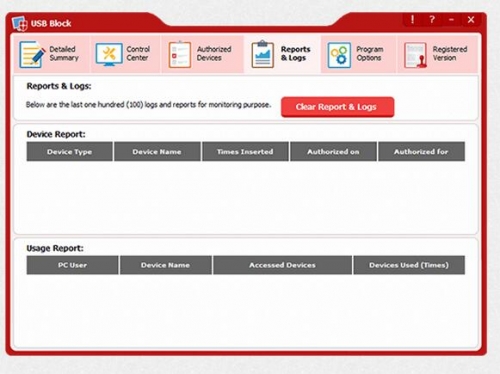Click the Control Center monitor icon
This screenshot has height=374, width=500.
[x=109, y=54]
